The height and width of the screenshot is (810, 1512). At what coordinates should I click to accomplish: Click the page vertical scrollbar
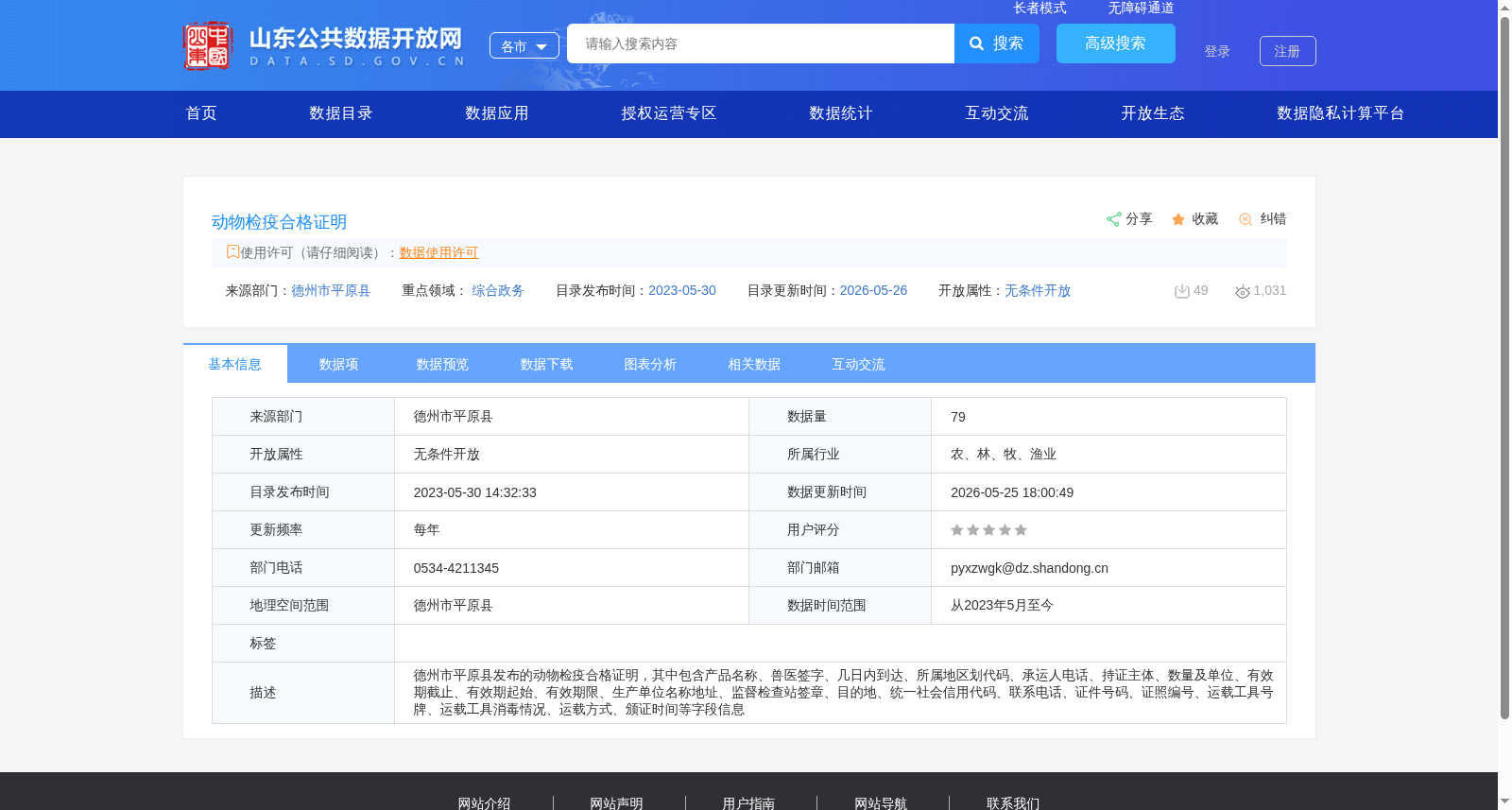1504,369
